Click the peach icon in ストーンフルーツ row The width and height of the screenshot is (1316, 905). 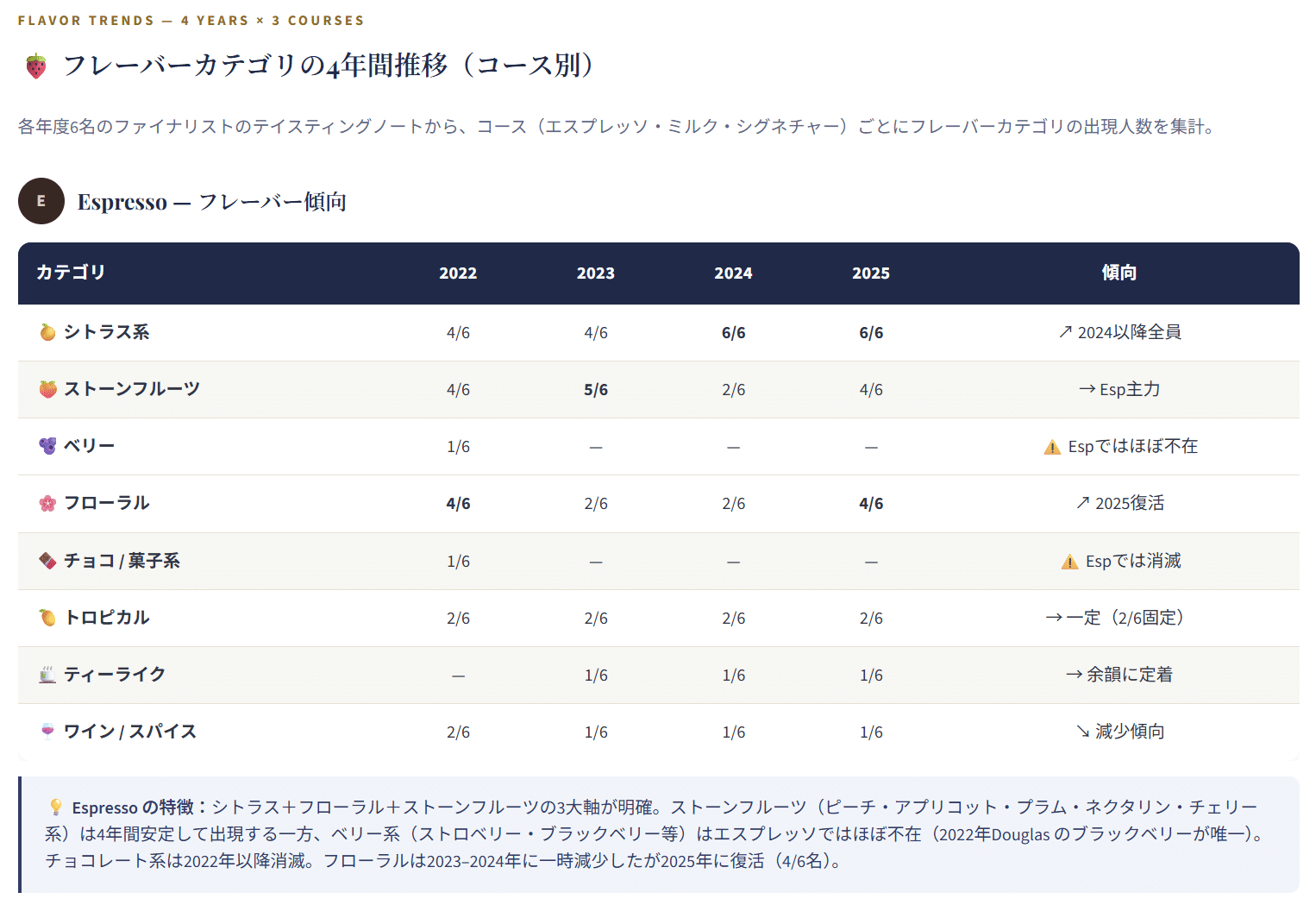pos(47,389)
